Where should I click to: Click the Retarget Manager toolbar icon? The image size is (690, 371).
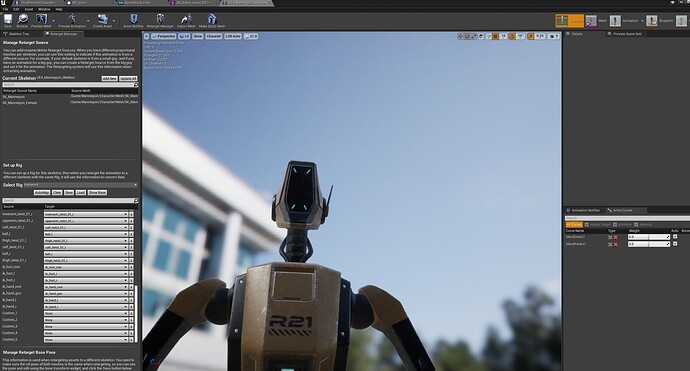[x=160, y=19]
